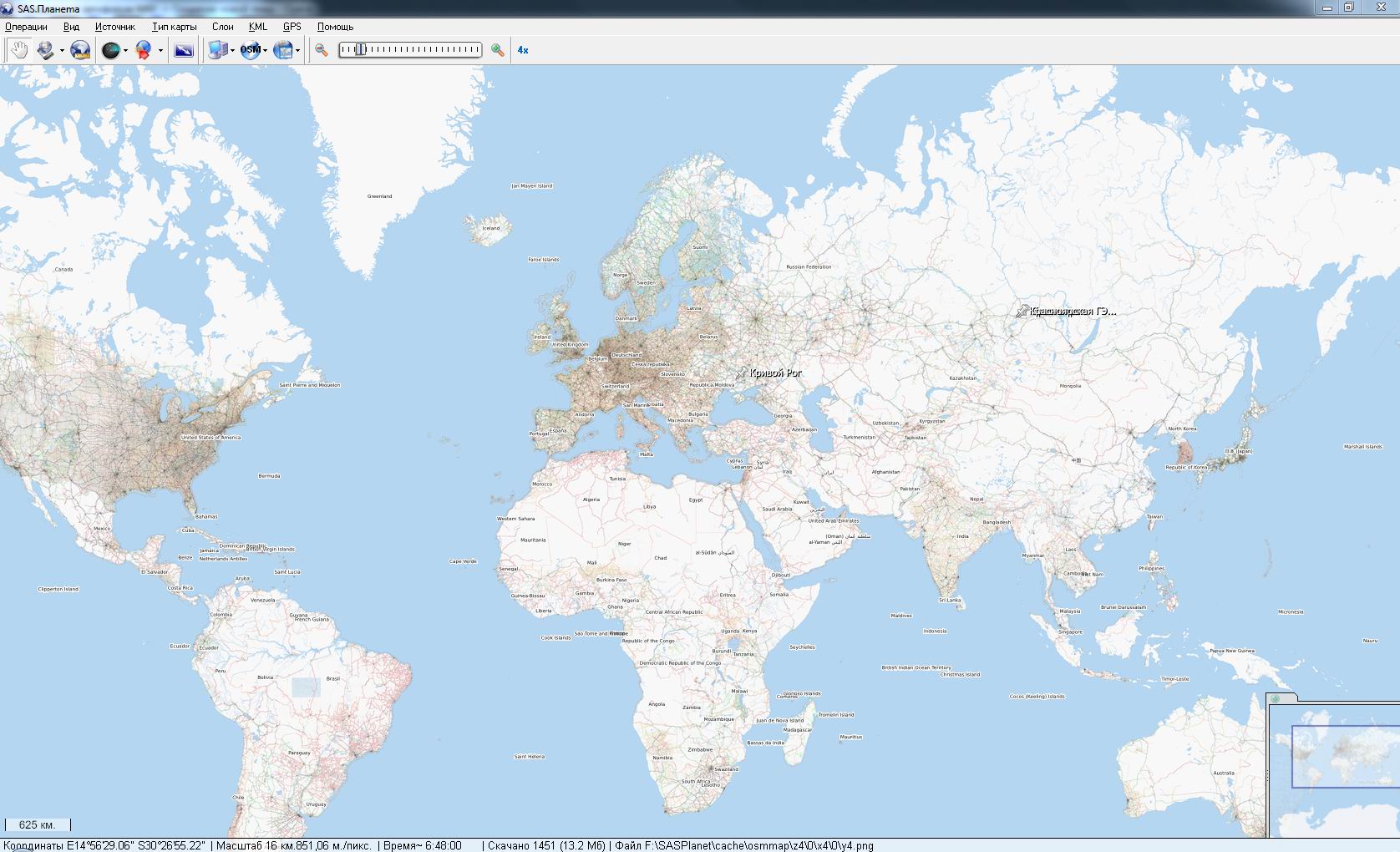
Task: Expand the map layers icon dropdown arrow
Action: (297, 51)
